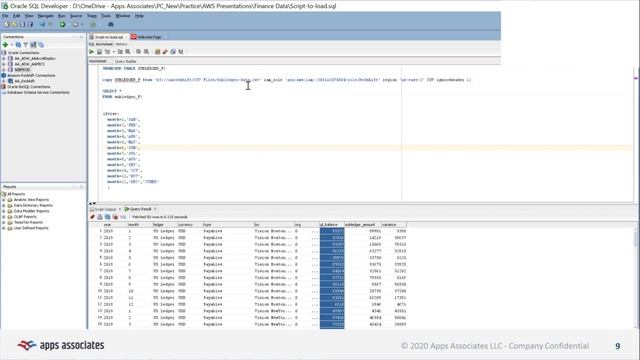Viewport: 640px width, 360px height.
Task: Expand OLAP Reports folder
Action: [x=4, y=217]
